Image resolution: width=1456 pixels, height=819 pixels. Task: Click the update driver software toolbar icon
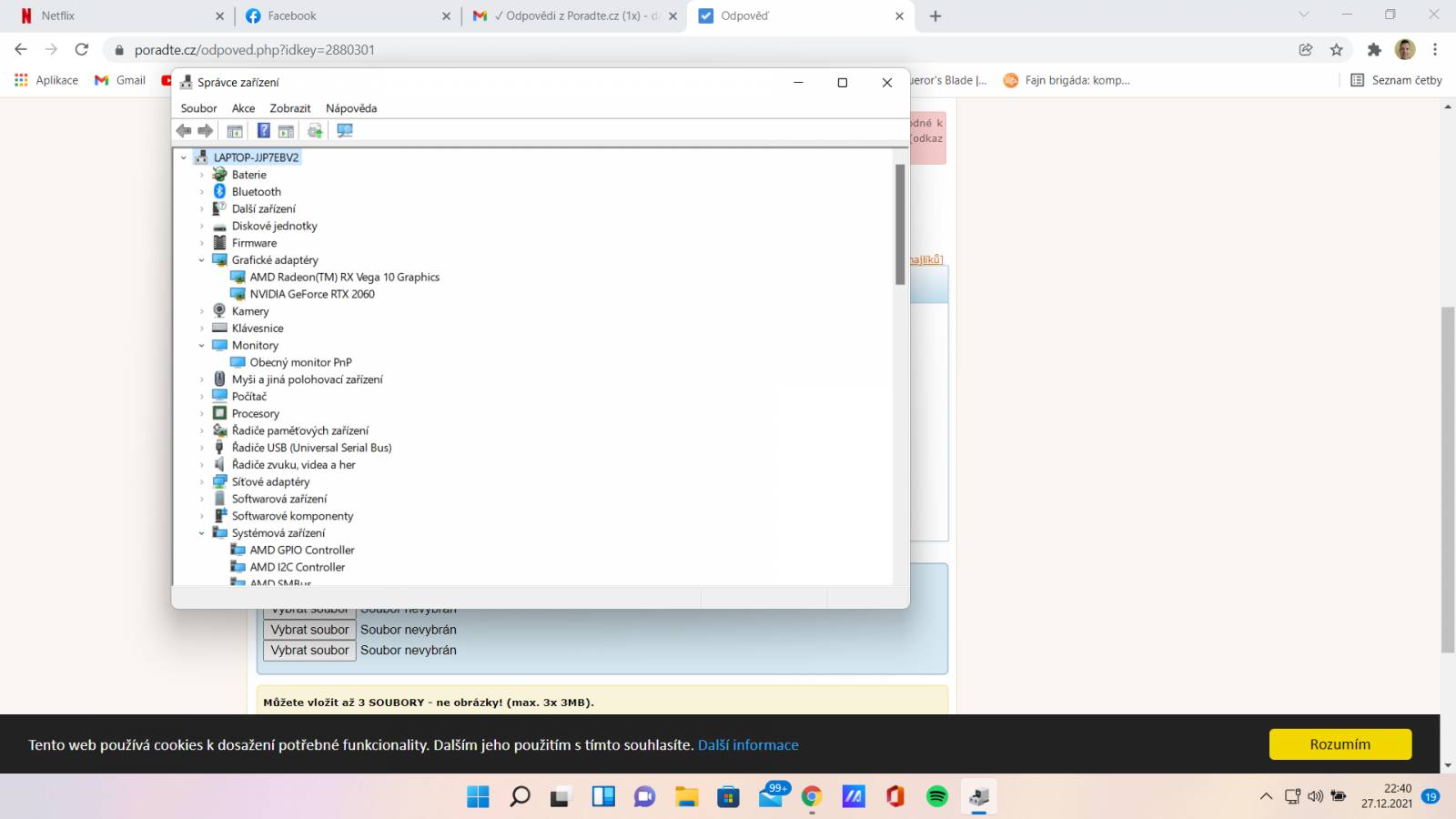pos(315,131)
